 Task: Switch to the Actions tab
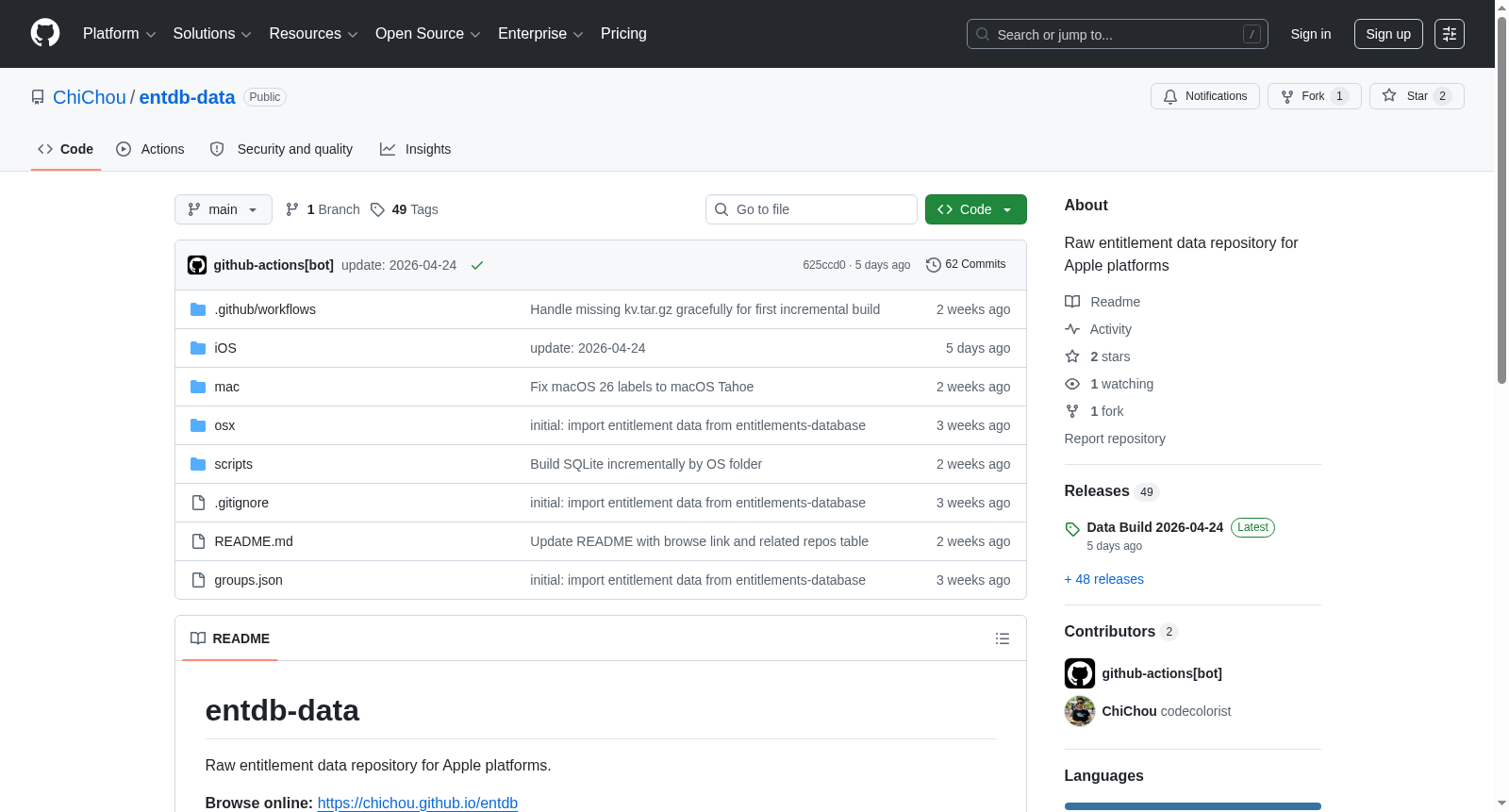point(151,149)
